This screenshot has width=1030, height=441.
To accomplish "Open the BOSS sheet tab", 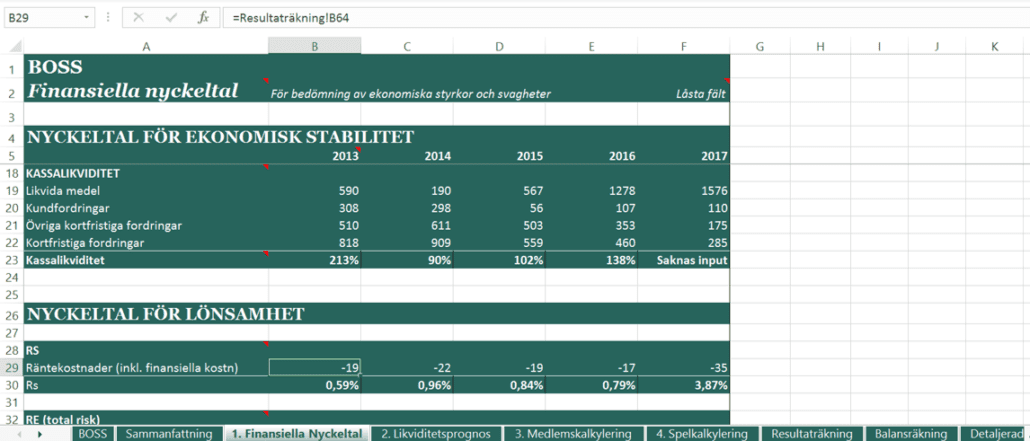I will 92,434.
